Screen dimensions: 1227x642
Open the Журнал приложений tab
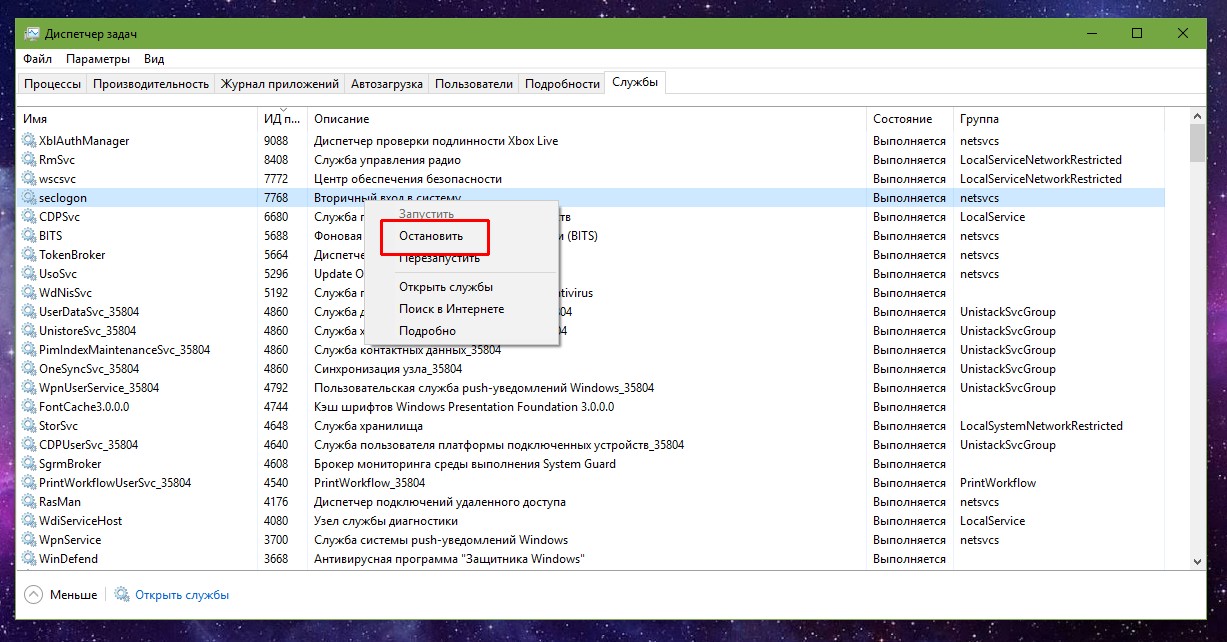click(x=280, y=84)
